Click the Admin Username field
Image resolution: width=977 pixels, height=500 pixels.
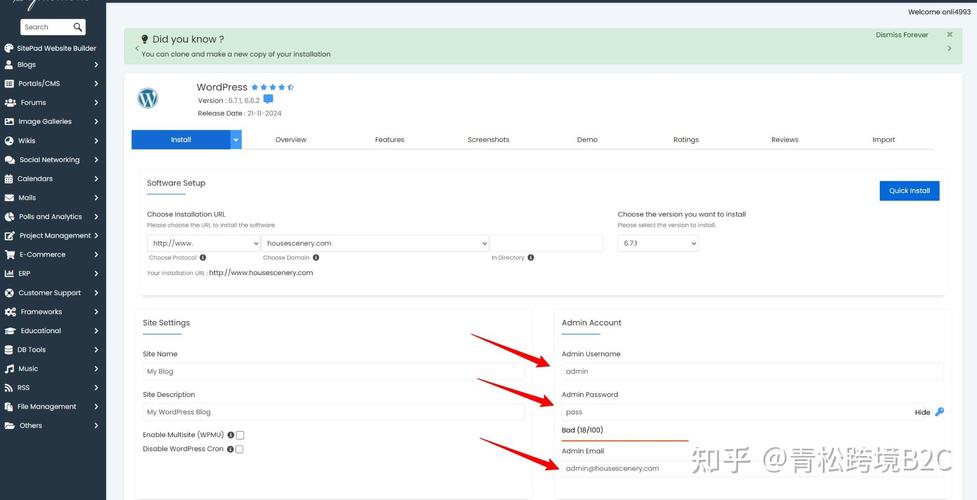pyautogui.click(x=753, y=371)
